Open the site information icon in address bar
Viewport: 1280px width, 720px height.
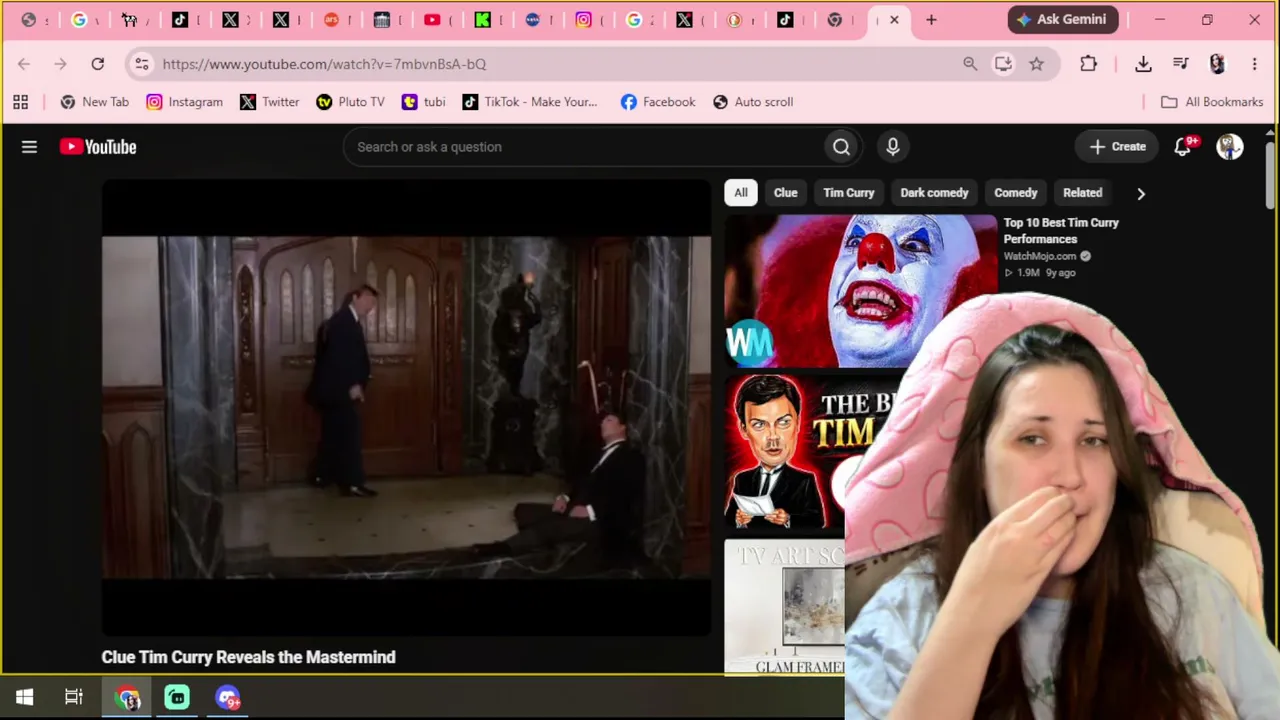pos(142,64)
